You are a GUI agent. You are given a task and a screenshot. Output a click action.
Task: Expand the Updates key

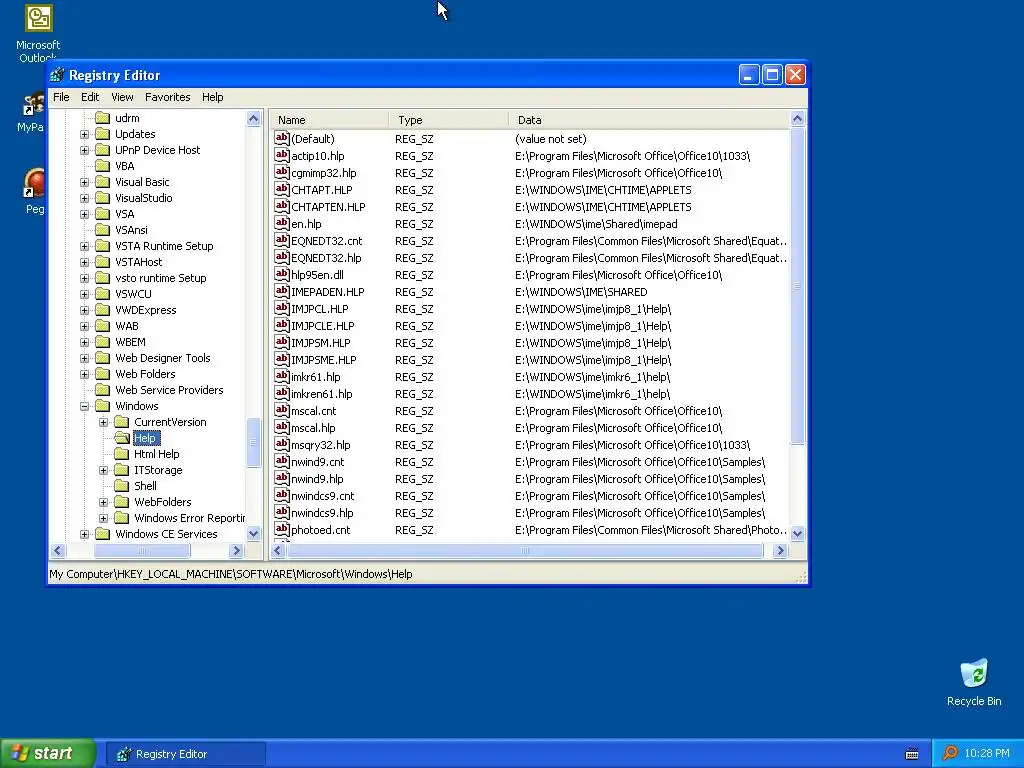(84, 134)
